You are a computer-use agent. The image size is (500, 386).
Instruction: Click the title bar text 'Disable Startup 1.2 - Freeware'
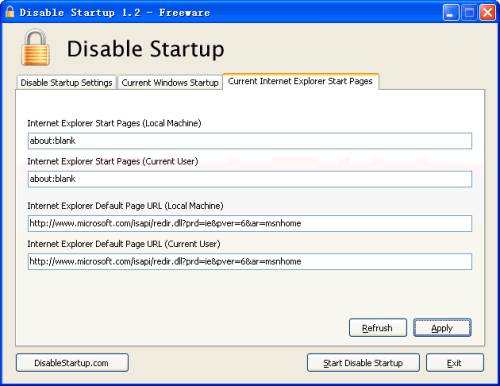(x=115, y=13)
